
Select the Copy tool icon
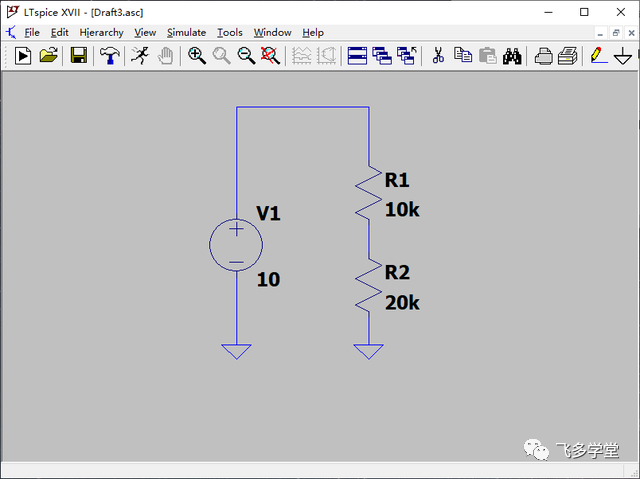pyautogui.click(x=463, y=55)
